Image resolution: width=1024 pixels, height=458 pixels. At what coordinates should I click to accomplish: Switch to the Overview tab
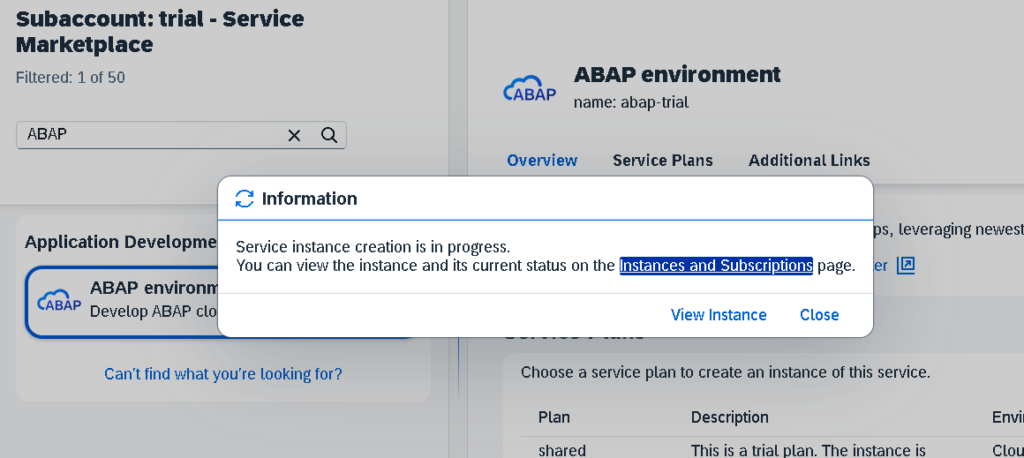pos(542,160)
